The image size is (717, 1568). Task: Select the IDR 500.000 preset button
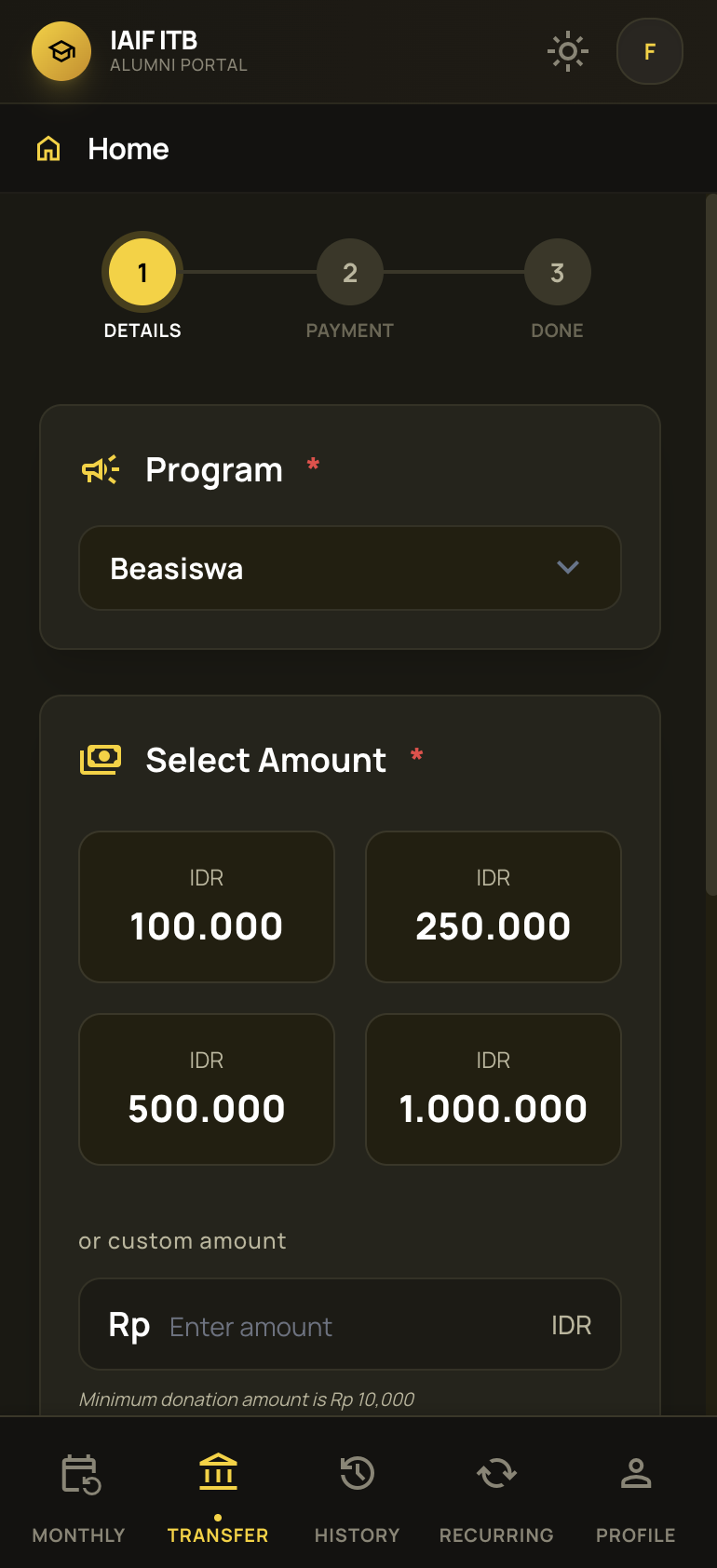tap(206, 1088)
